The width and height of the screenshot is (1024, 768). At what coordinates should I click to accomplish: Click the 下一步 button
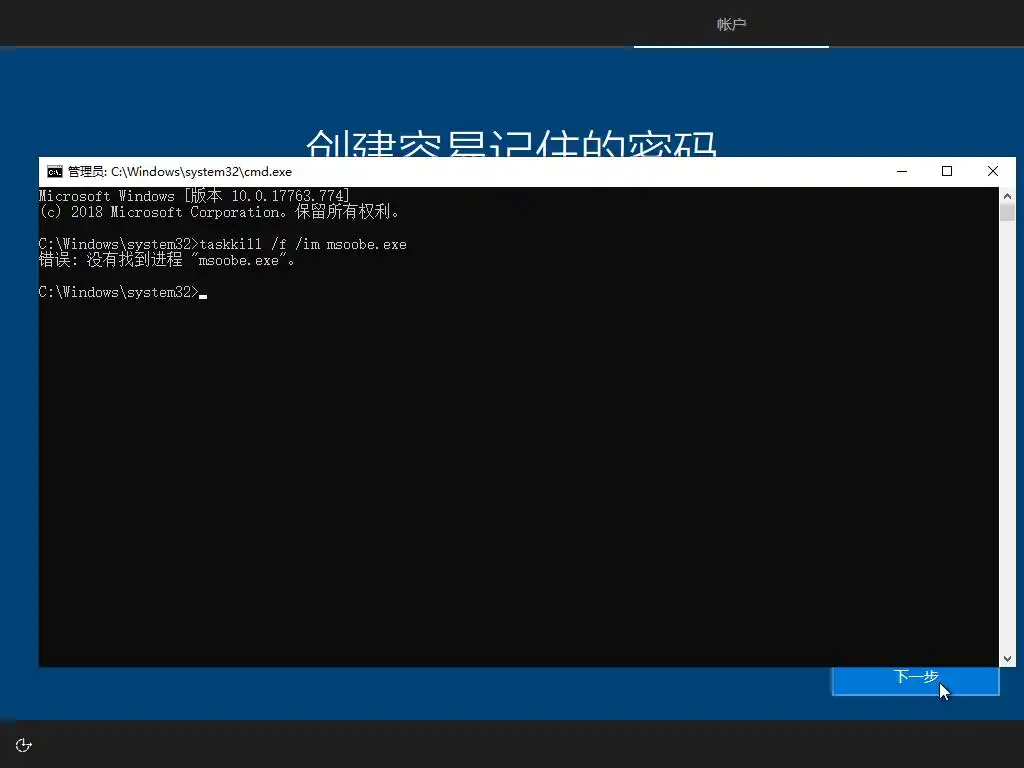click(x=916, y=680)
